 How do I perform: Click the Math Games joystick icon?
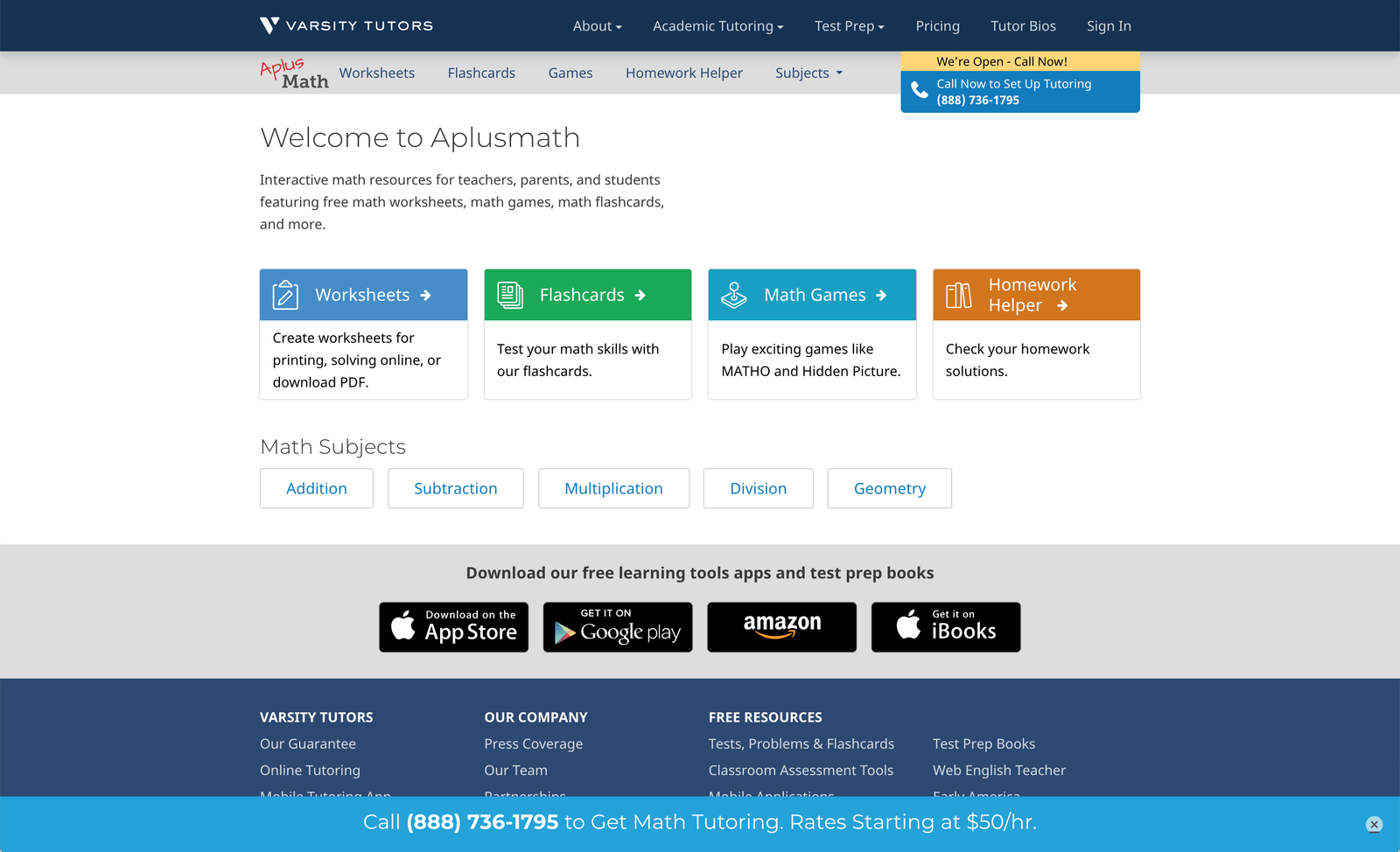[734, 295]
